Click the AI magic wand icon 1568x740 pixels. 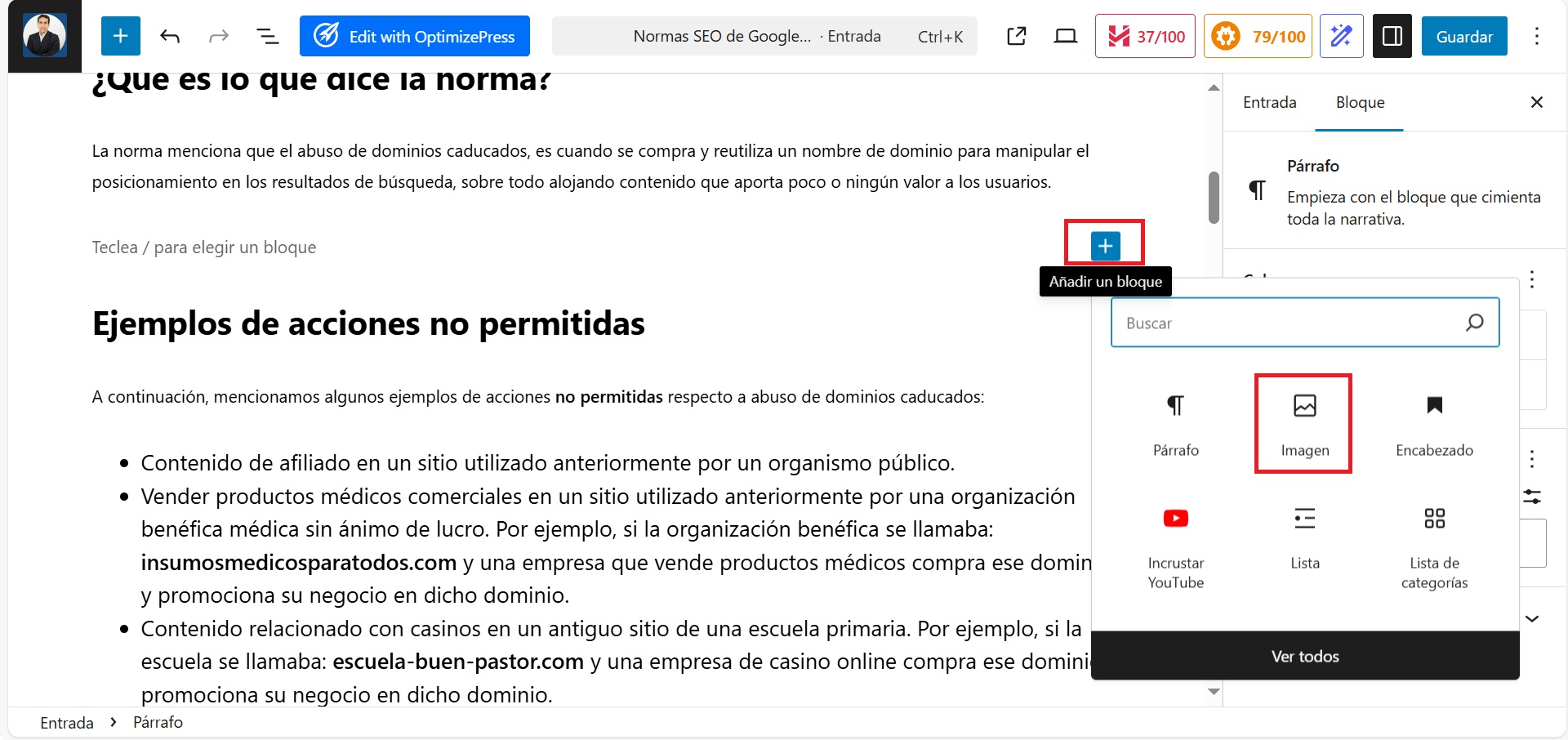pos(1341,36)
